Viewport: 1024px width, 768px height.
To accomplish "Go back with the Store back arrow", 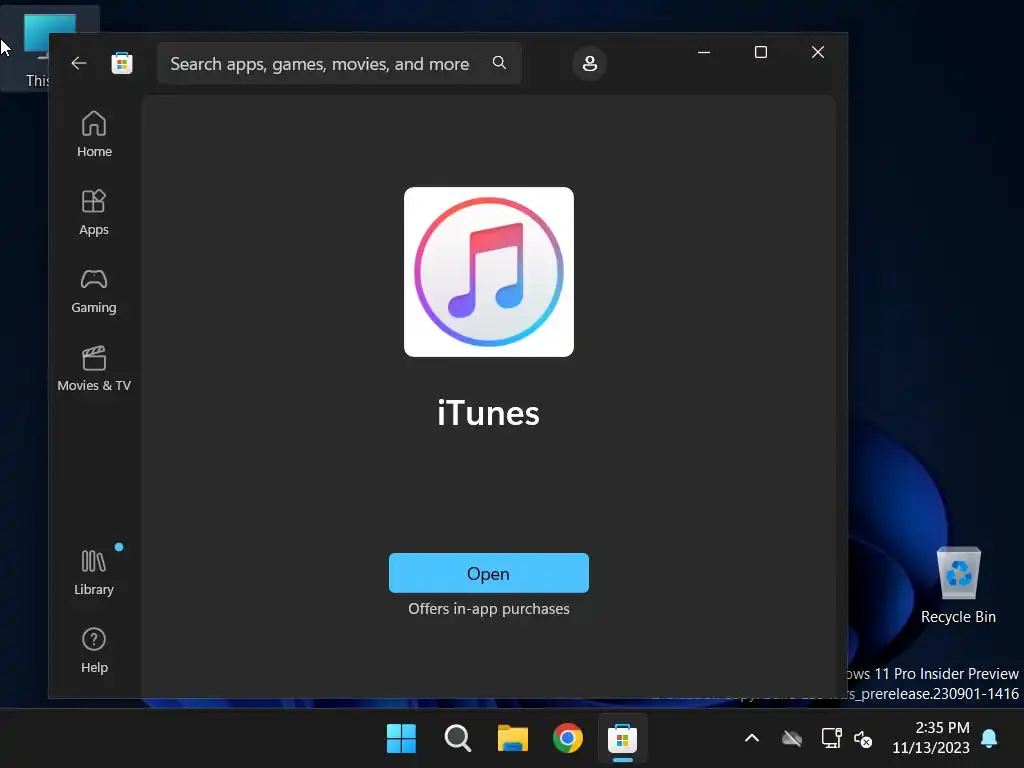I will tap(79, 63).
